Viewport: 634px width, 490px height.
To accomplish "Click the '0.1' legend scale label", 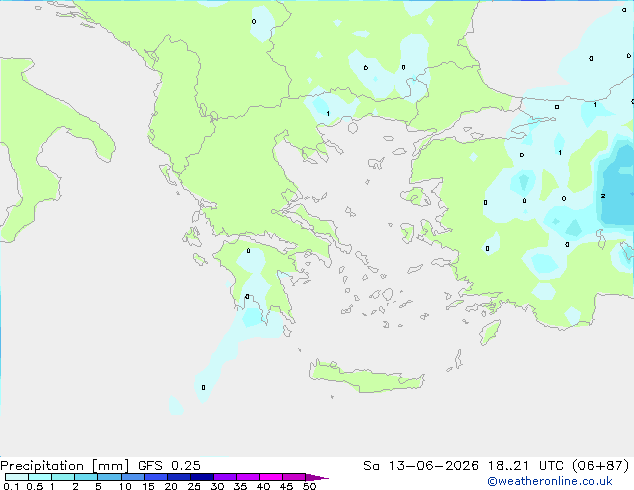I will click(11, 486).
